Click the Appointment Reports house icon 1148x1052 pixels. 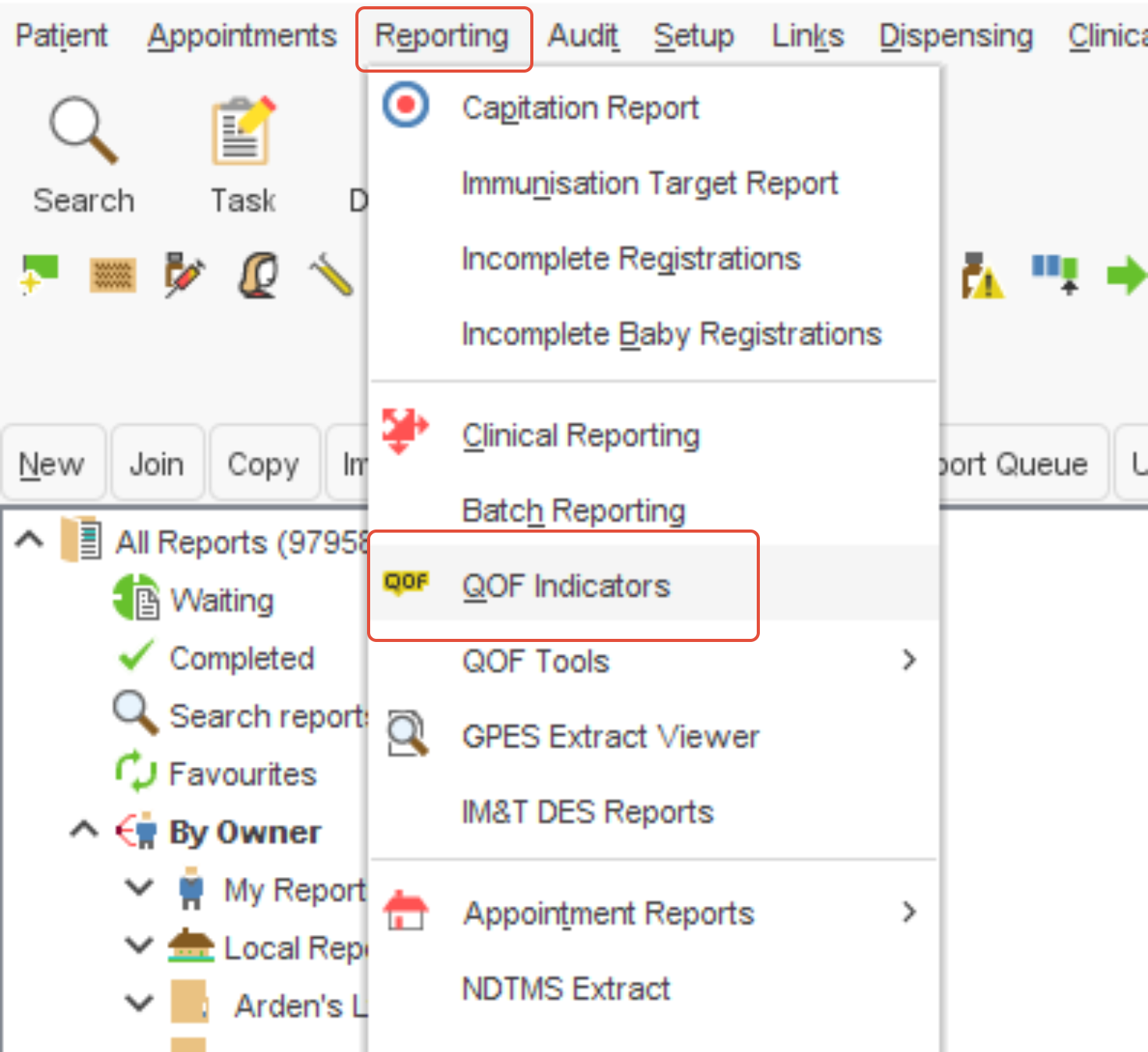(406, 912)
